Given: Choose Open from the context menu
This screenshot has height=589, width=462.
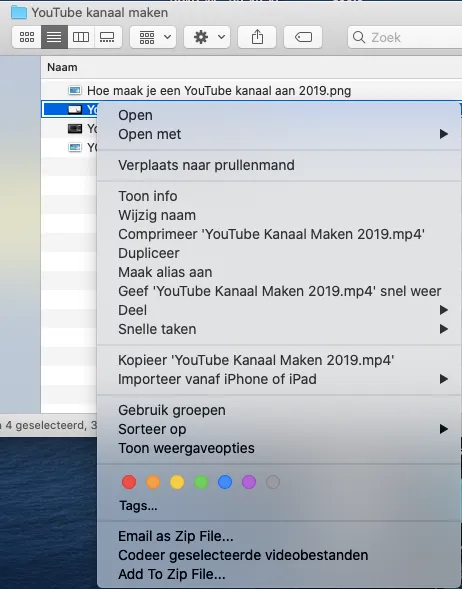Looking at the screenshot, I should click(x=279, y=115).
